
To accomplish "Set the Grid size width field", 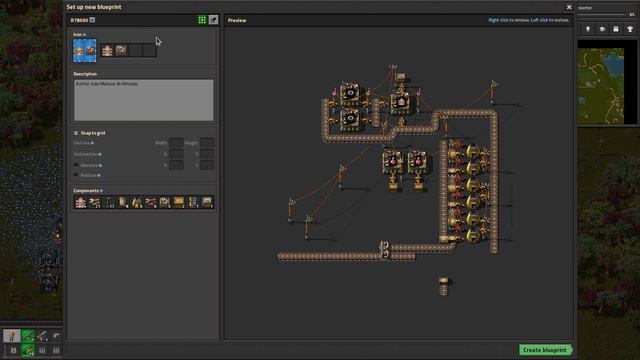I will [176, 143].
